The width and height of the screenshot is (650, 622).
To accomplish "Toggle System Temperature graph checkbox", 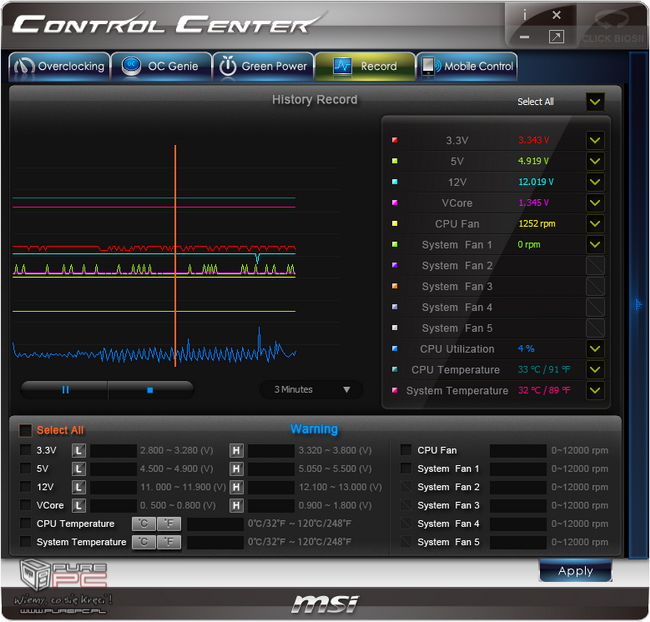I will click(x=595, y=390).
